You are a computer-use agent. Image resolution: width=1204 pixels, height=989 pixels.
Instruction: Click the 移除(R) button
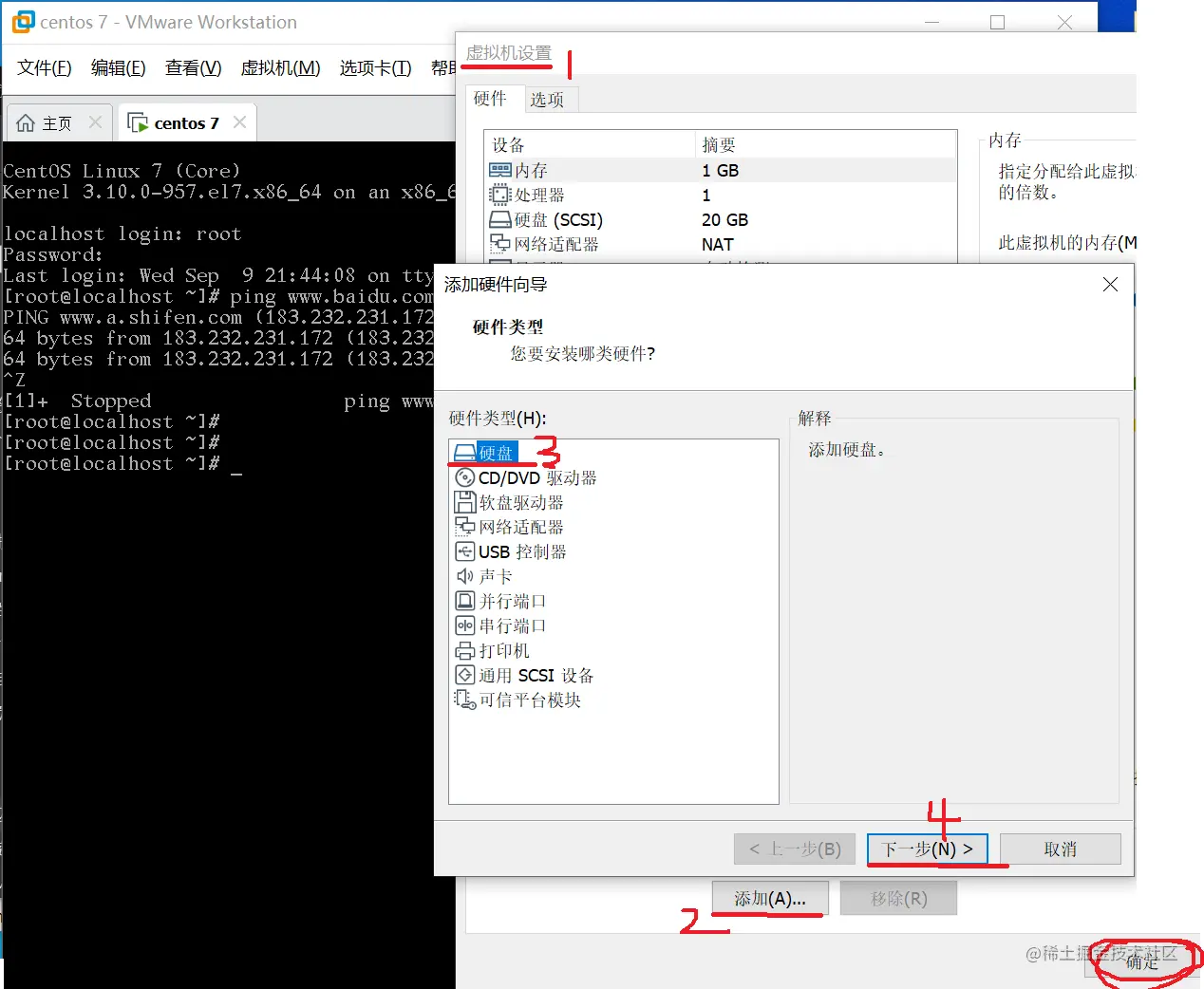(x=899, y=898)
